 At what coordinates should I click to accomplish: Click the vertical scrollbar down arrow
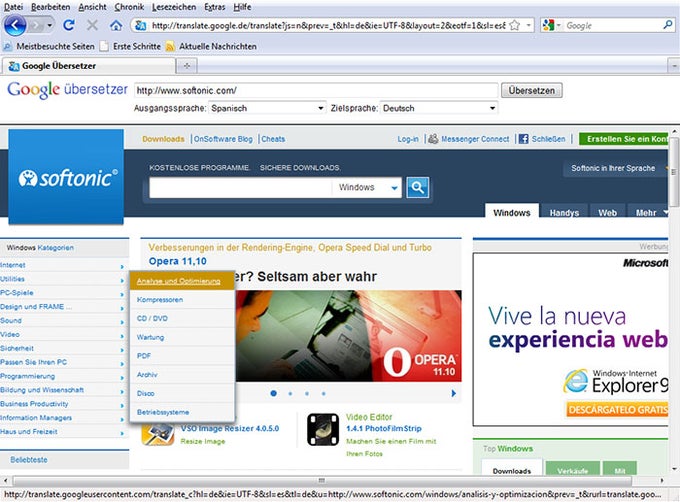pos(674,469)
